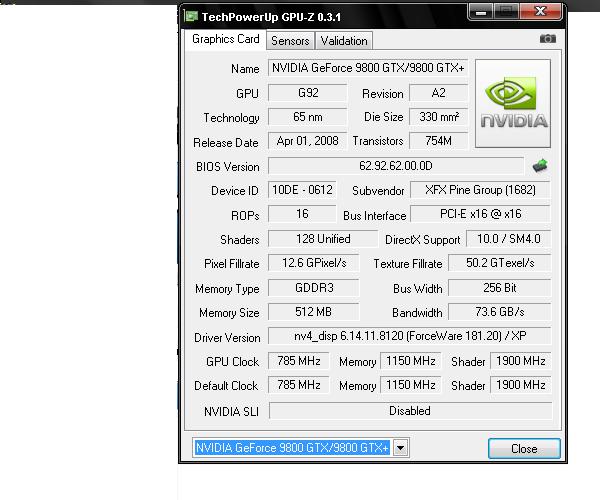
Task: Open the Validation tab
Action: [344, 41]
